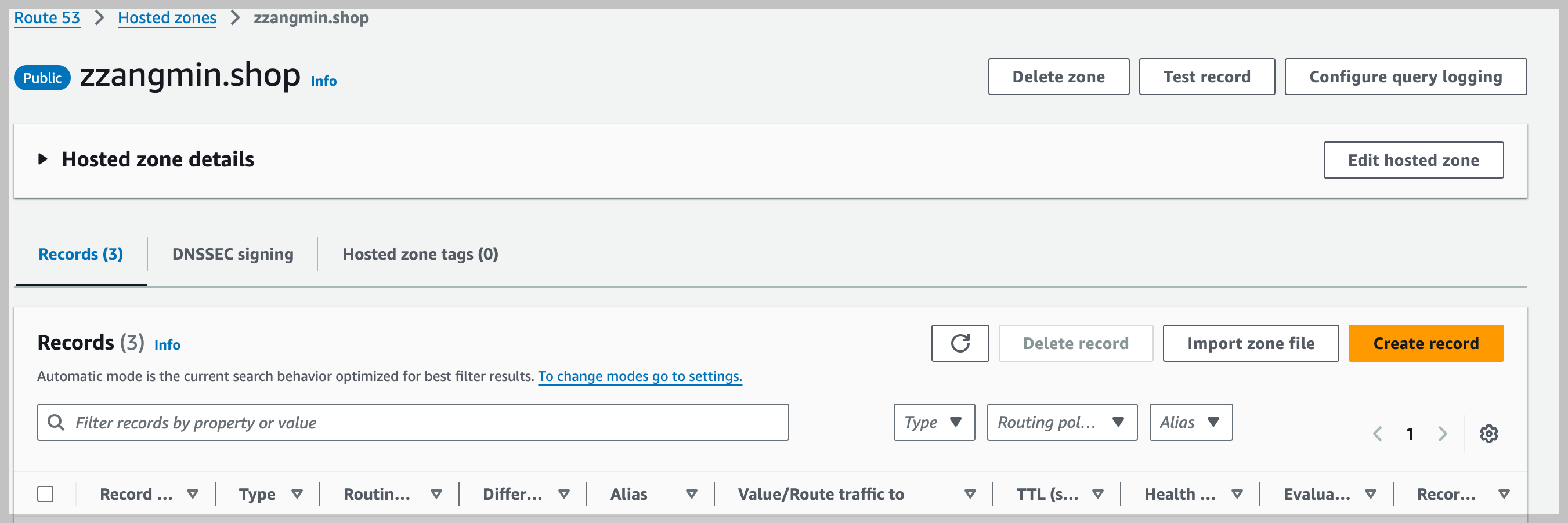Click Test record button
The image size is (1568, 523).
(1206, 77)
